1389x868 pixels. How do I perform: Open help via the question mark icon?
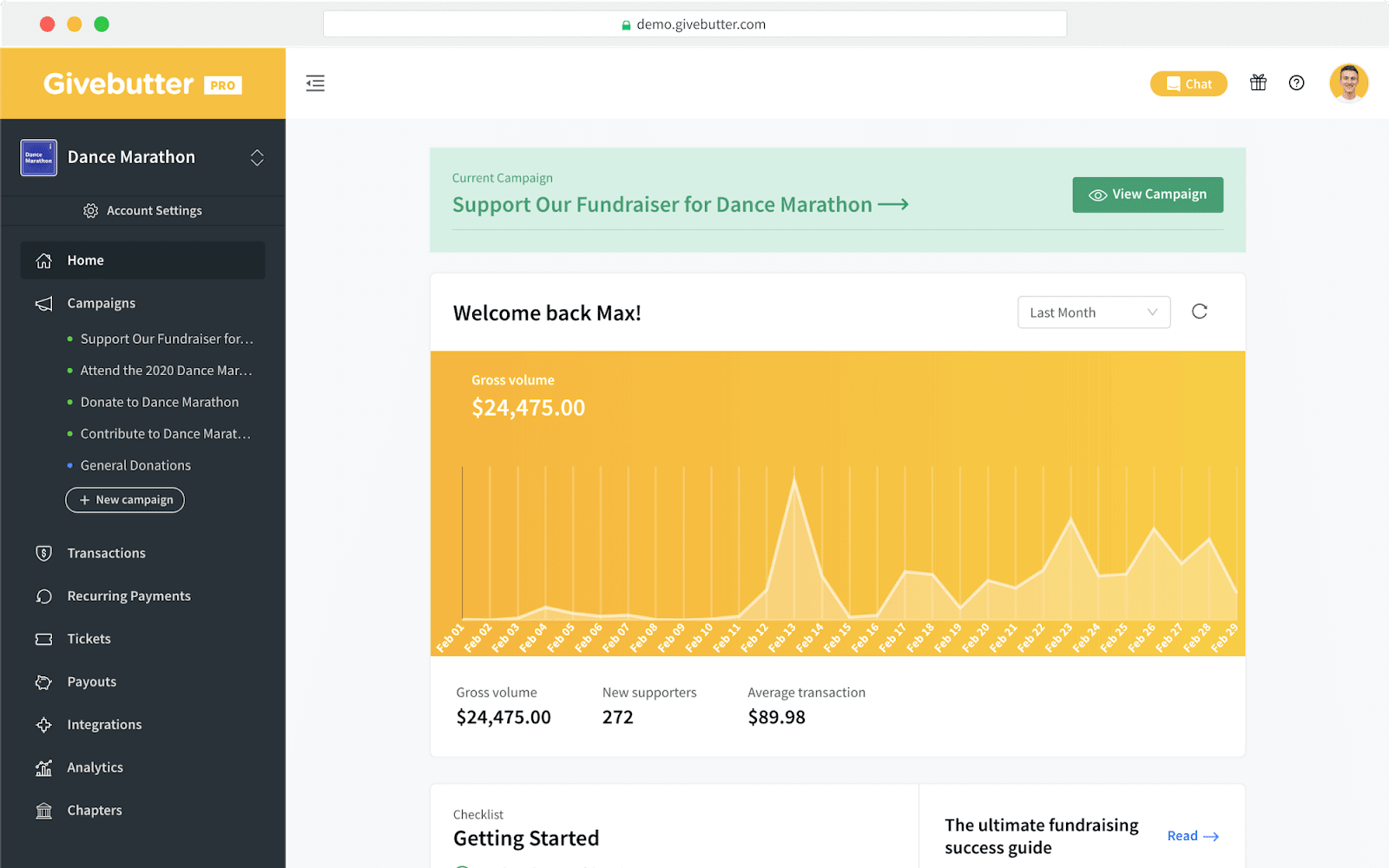point(1296,82)
